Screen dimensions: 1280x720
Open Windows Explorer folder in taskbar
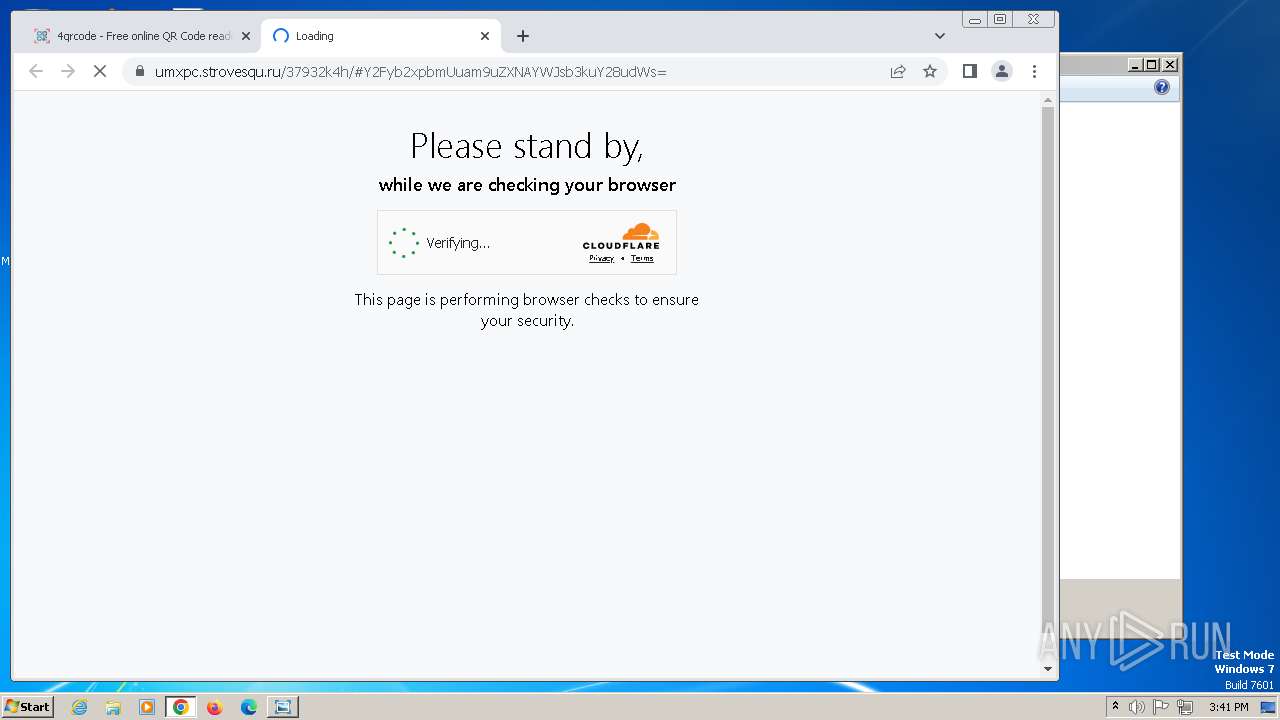[x=113, y=707]
